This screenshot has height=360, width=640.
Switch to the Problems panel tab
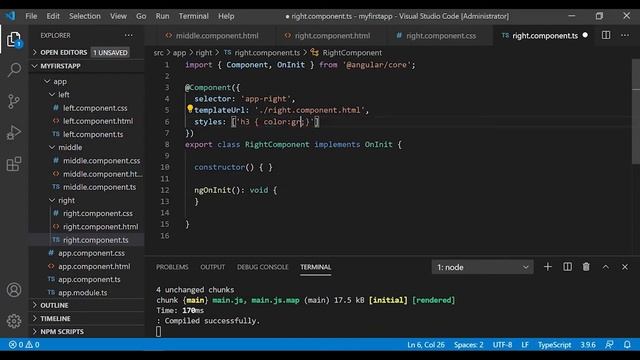coord(172,267)
